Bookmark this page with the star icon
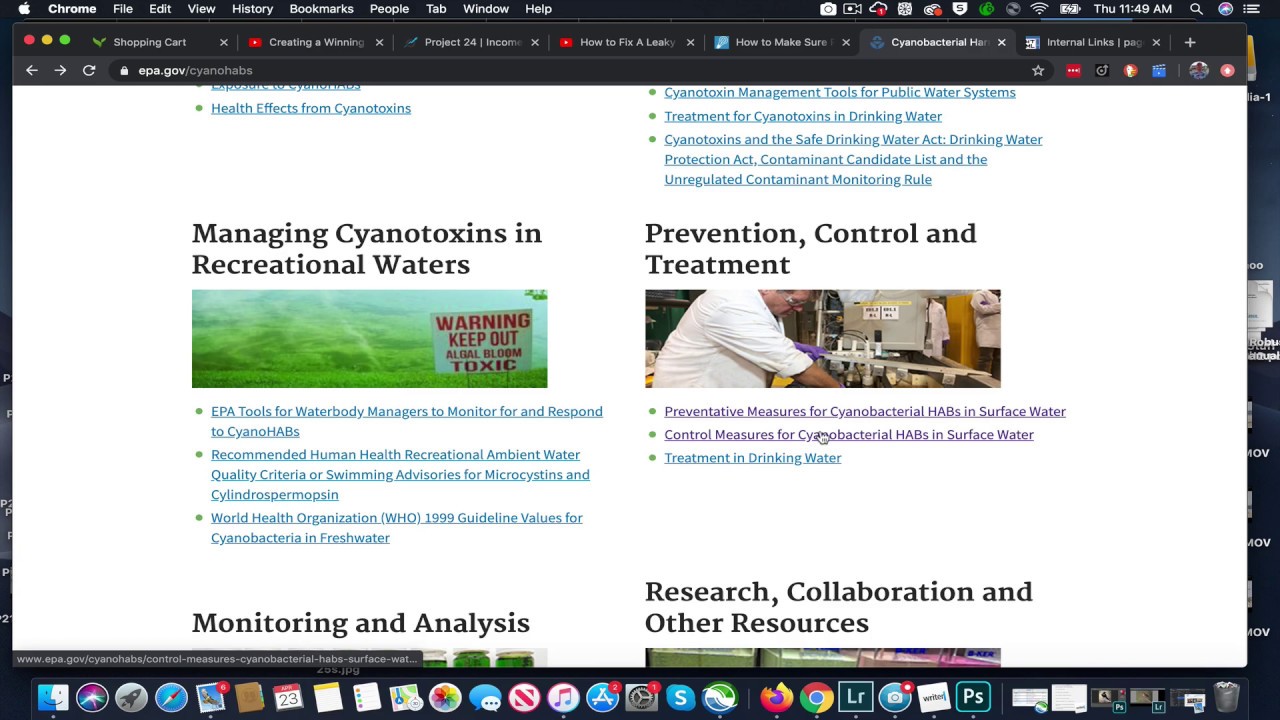Image resolution: width=1280 pixels, height=720 pixels. point(1038,70)
